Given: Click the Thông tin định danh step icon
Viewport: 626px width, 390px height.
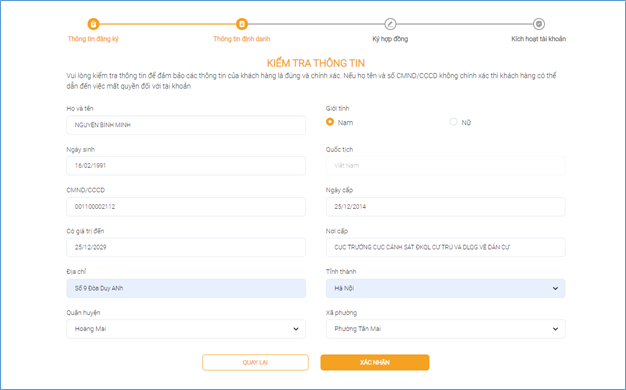Looking at the screenshot, I should 242,24.
